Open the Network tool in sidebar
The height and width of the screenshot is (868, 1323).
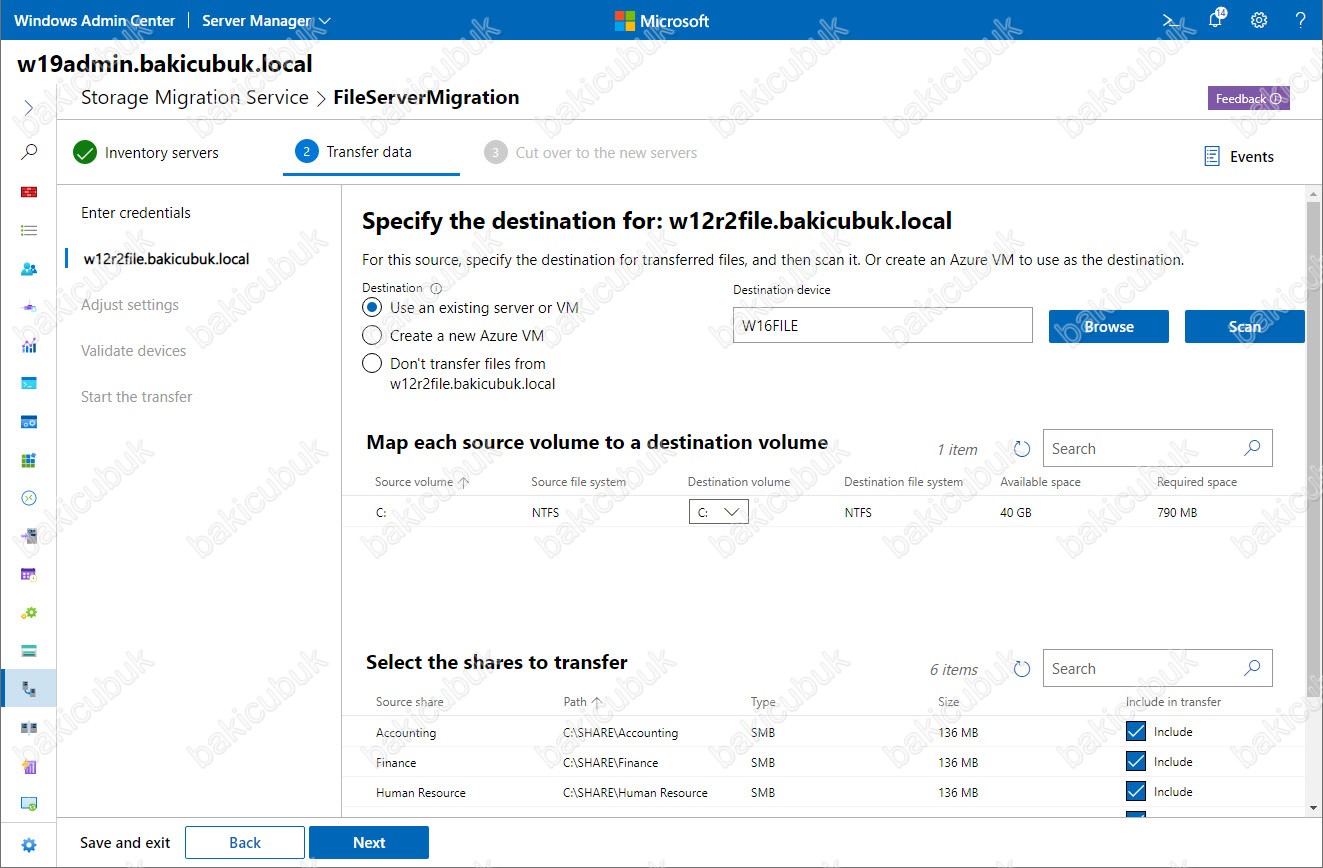tap(29, 307)
